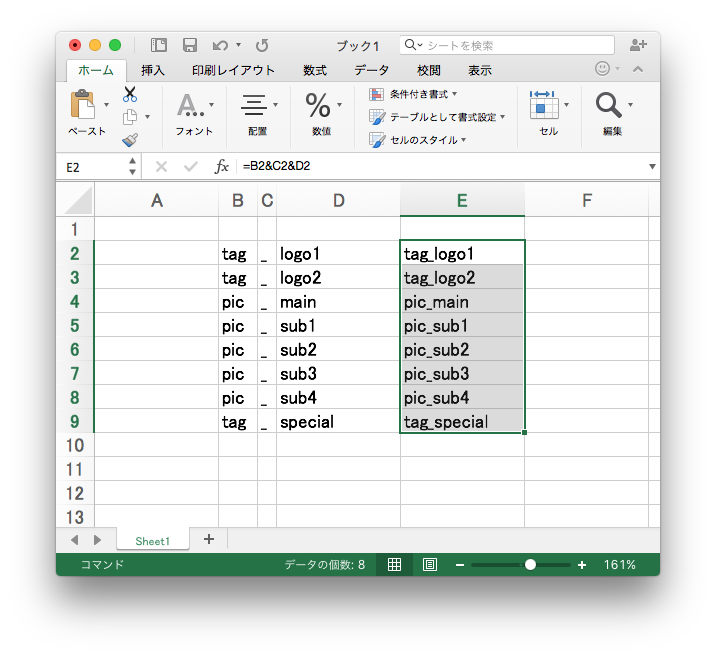This screenshot has height=656, width=716.
Task: Open the Review (校閲) tab
Action: pyautogui.click(x=429, y=70)
